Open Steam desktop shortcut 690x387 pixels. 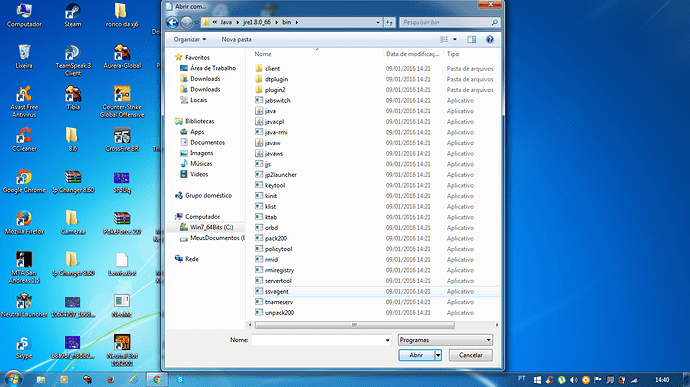pyautogui.click(x=73, y=16)
